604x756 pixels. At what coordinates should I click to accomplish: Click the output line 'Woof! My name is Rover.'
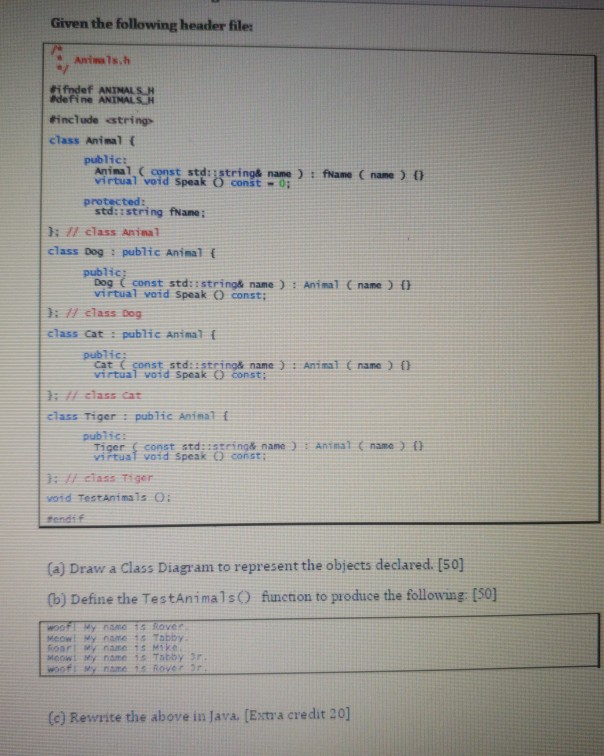(117, 627)
